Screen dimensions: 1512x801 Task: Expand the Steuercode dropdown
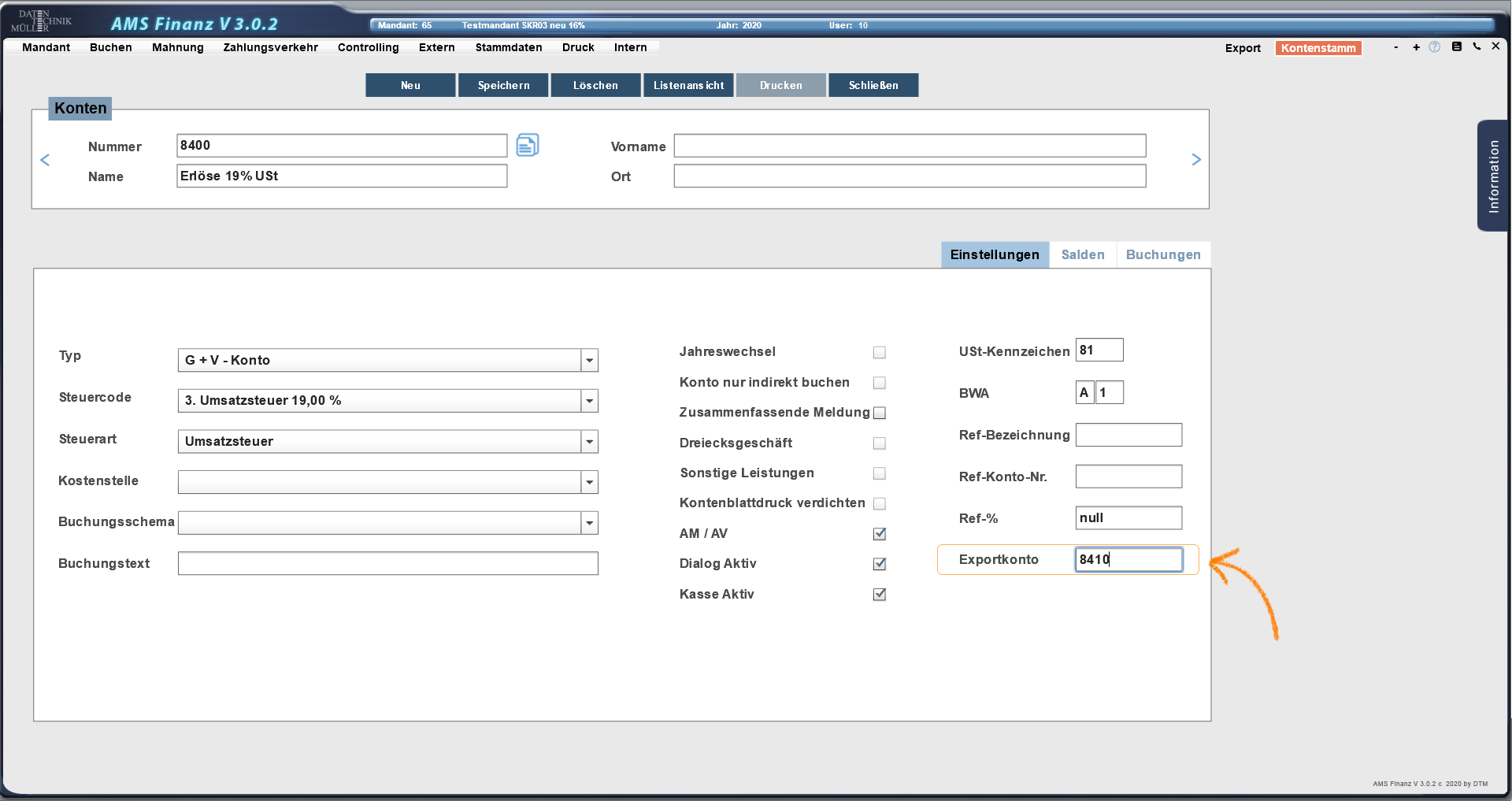(589, 401)
